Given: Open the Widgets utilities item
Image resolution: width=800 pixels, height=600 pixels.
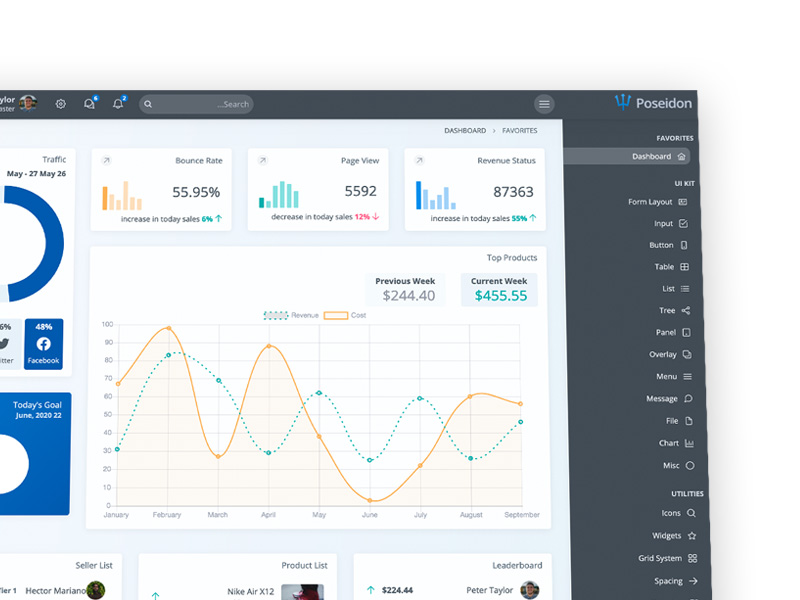Looking at the screenshot, I should point(674,536).
